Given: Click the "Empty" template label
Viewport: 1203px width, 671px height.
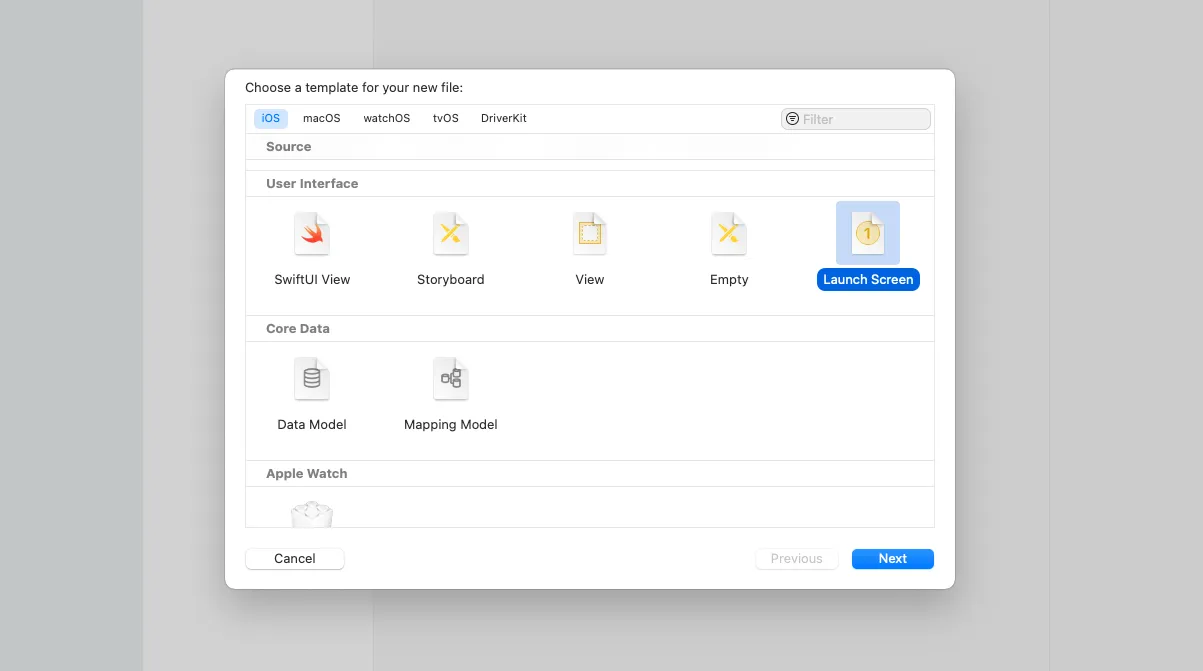Looking at the screenshot, I should 729,280.
